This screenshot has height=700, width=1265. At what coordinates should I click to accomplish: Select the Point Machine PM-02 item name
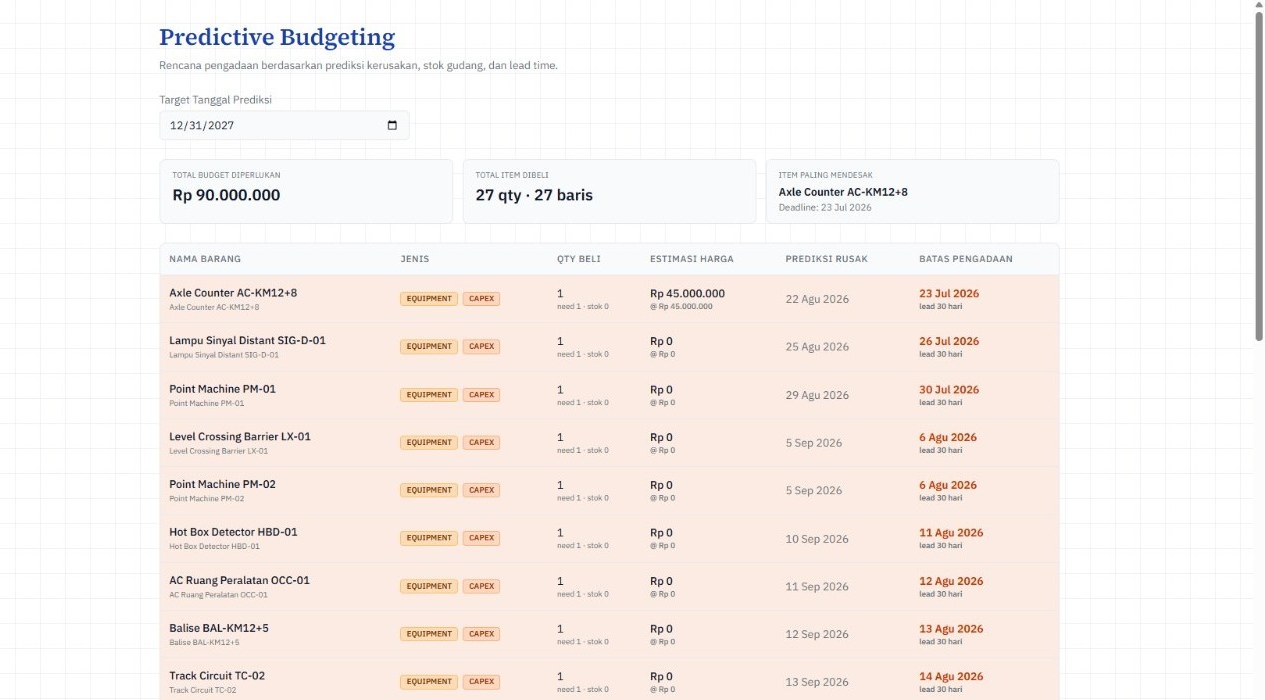click(222, 484)
